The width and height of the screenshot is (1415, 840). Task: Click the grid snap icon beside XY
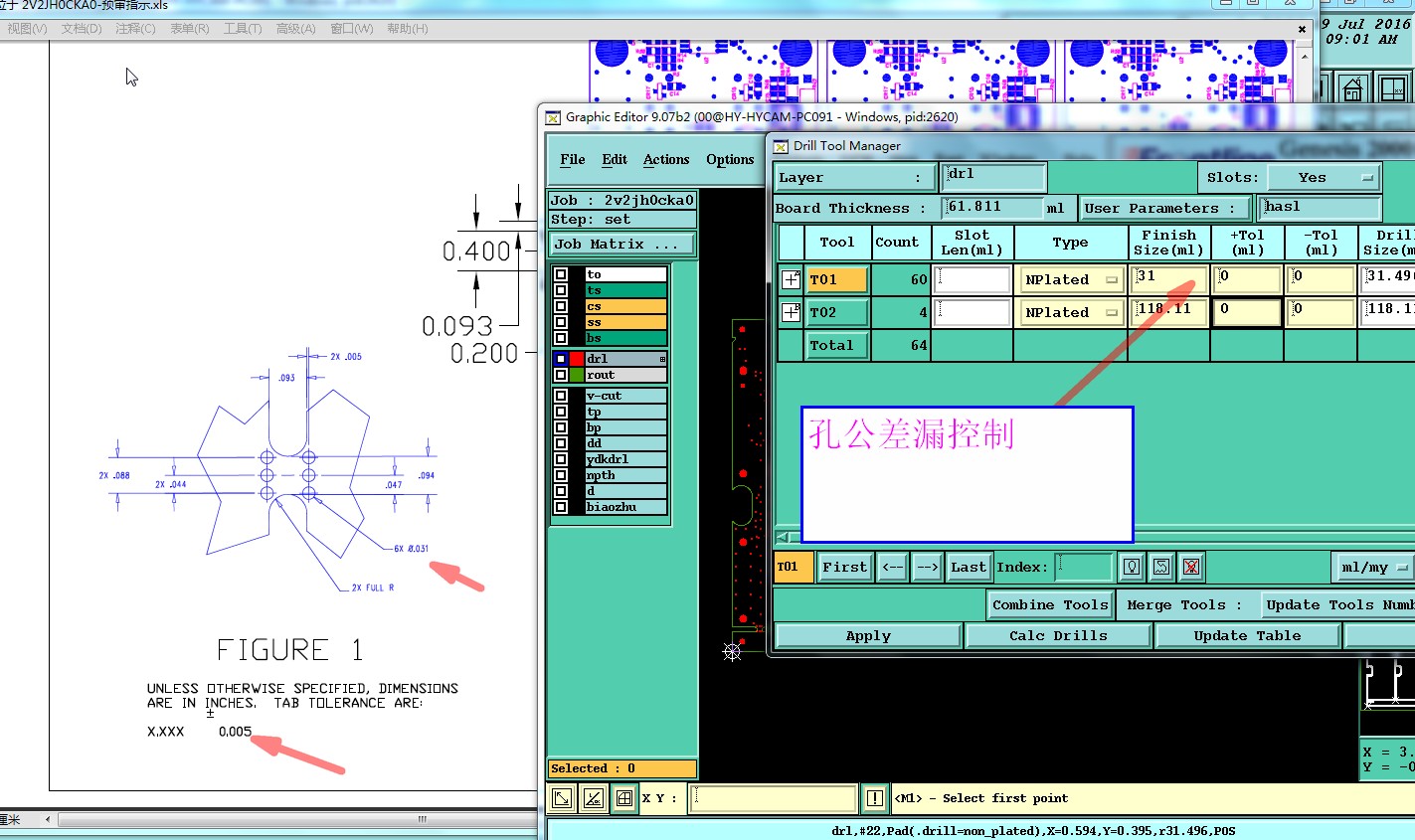[x=624, y=797]
